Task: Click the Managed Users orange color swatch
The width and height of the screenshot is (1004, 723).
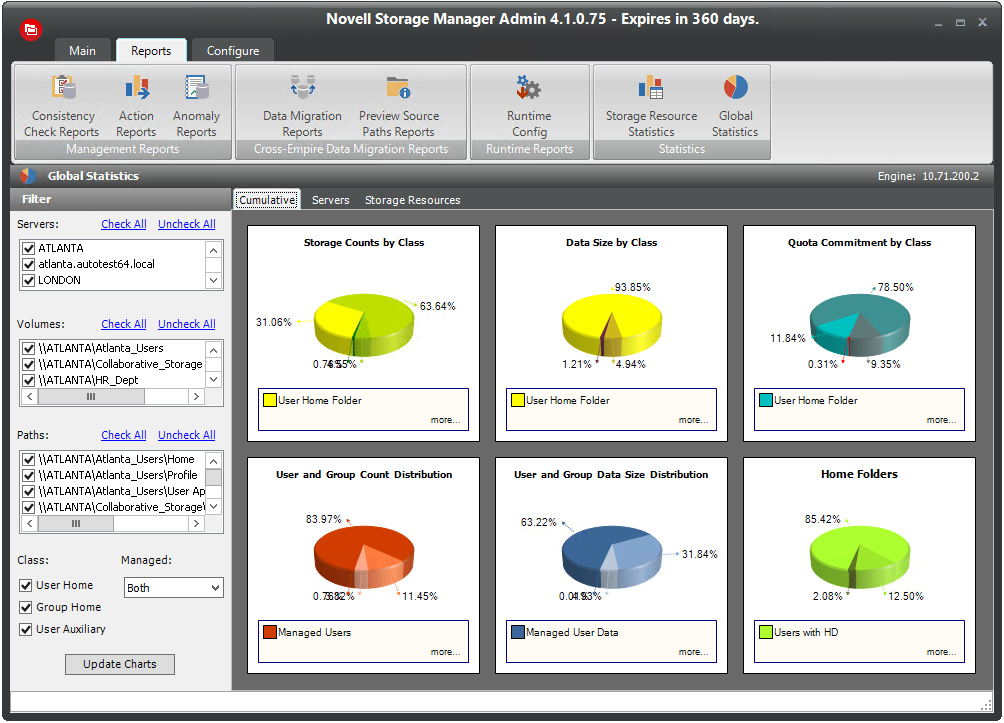Action: tap(269, 632)
